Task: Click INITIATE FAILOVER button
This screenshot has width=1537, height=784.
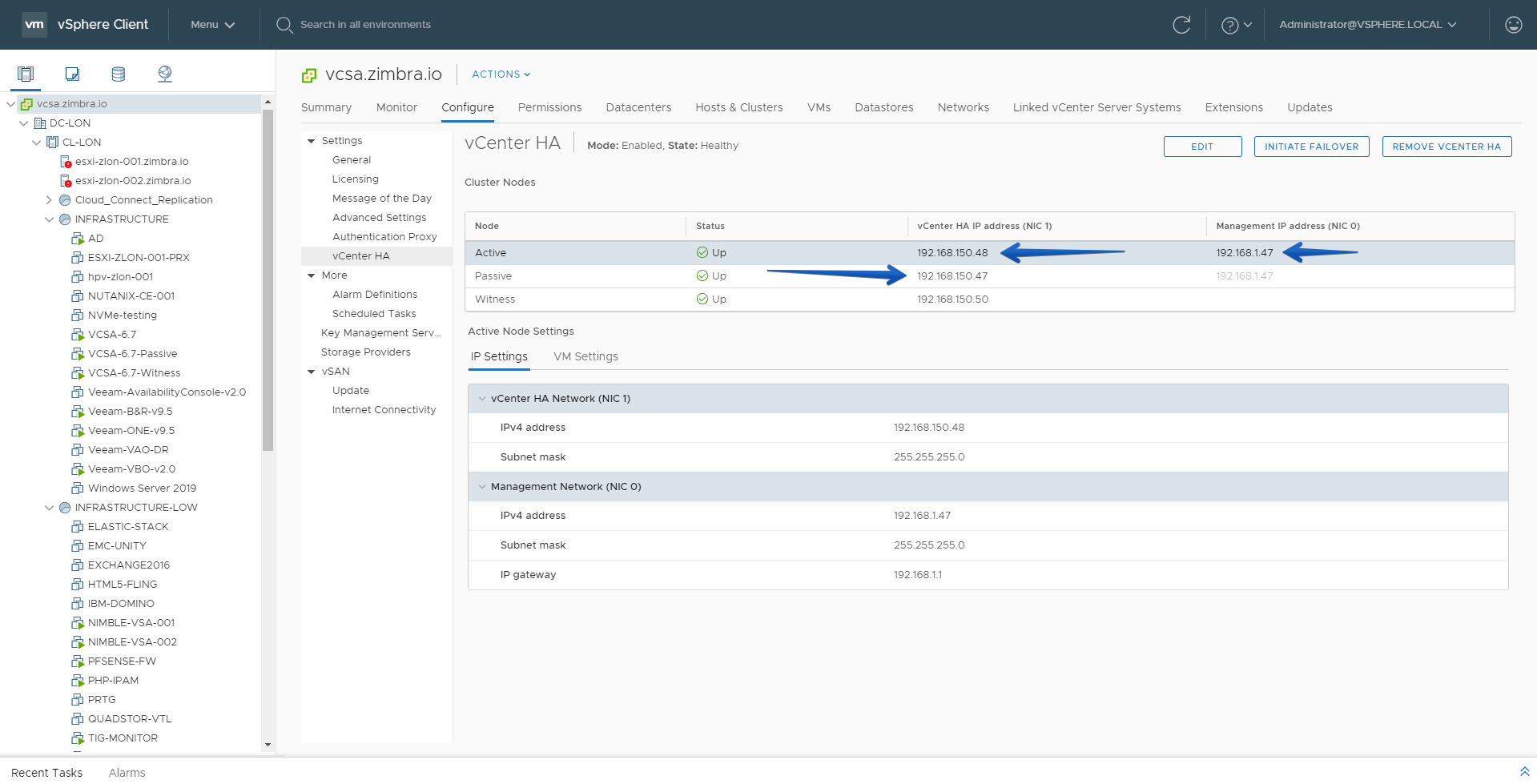Action: click(x=1311, y=147)
